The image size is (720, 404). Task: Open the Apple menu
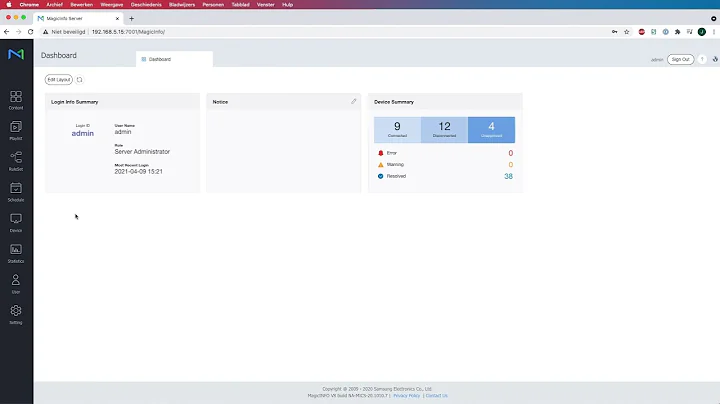click(9, 5)
